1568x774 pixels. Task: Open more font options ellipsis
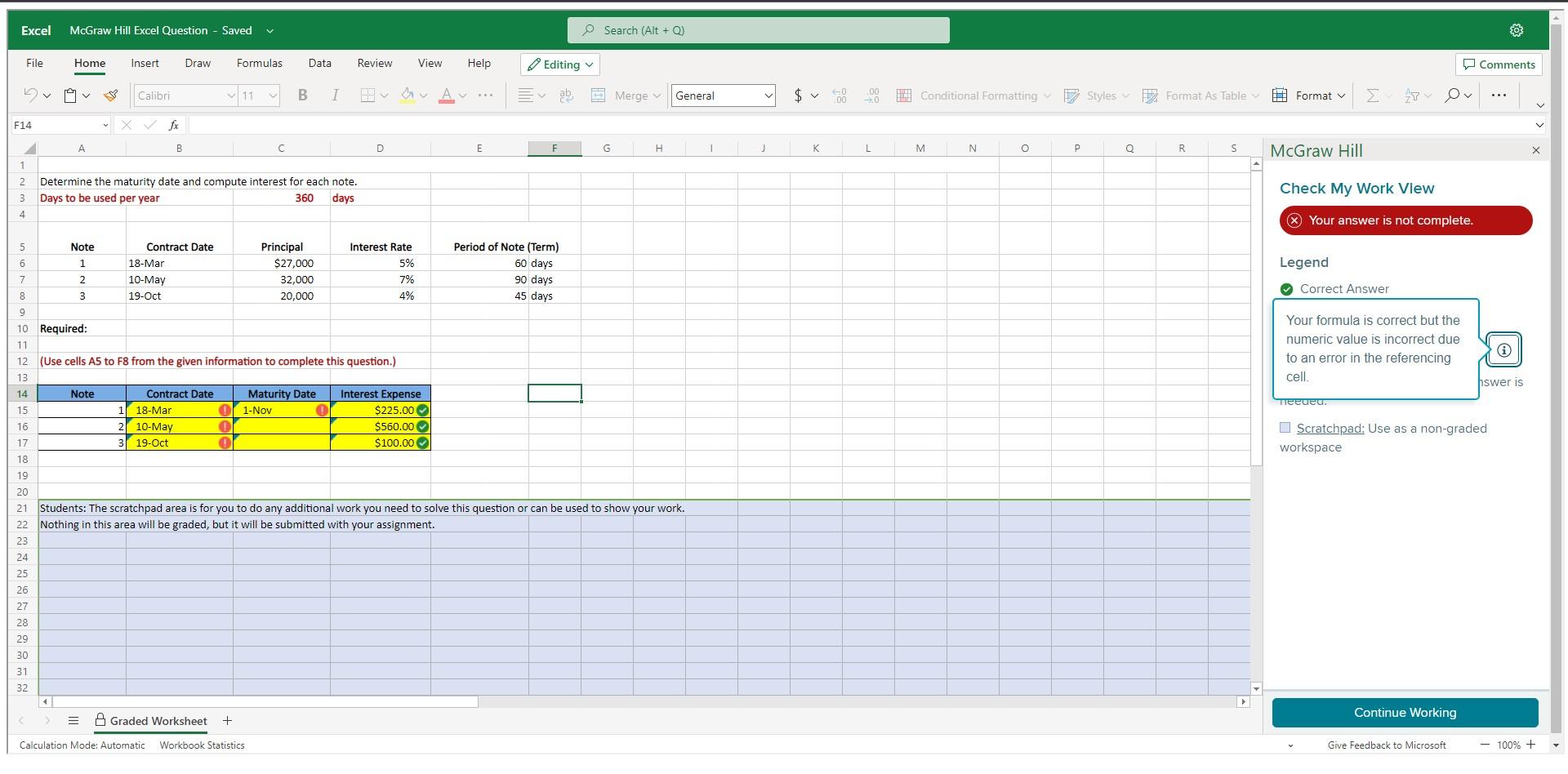pyautogui.click(x=485, y=95)
